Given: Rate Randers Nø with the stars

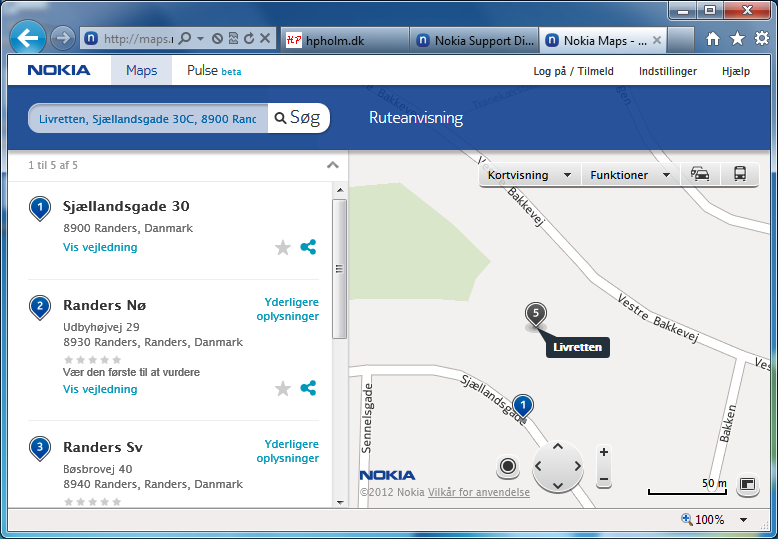Looking at the screenshot, I should pyautogui.click(x=92, y=360).
